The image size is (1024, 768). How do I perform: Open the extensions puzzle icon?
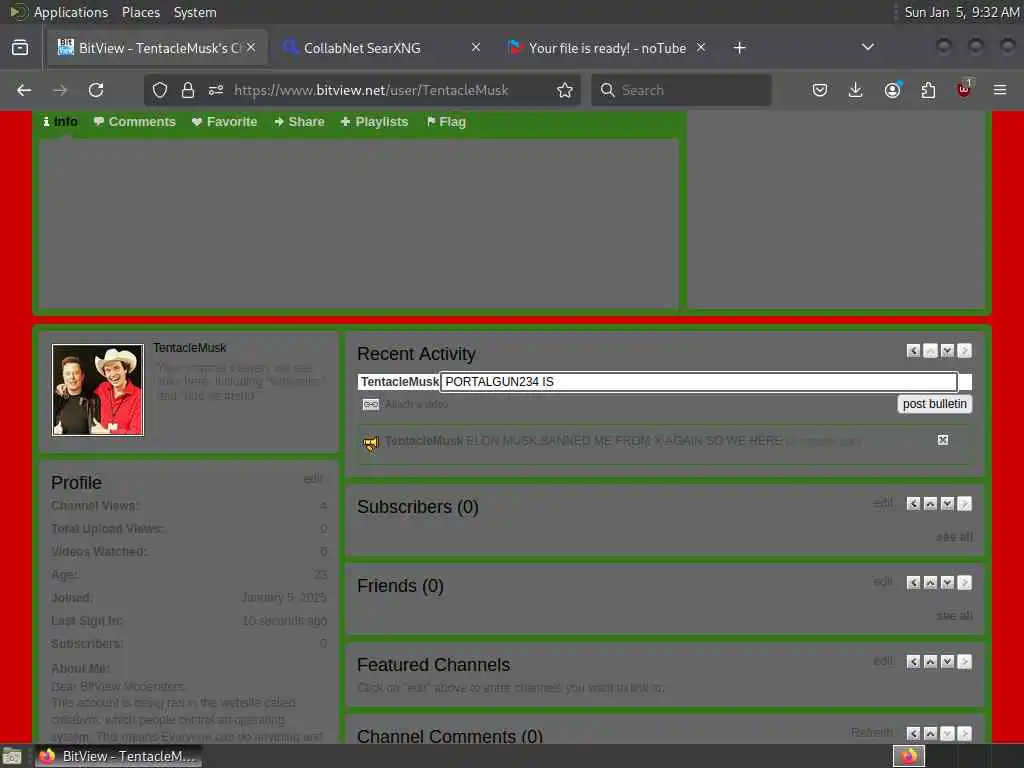(928, 90)
